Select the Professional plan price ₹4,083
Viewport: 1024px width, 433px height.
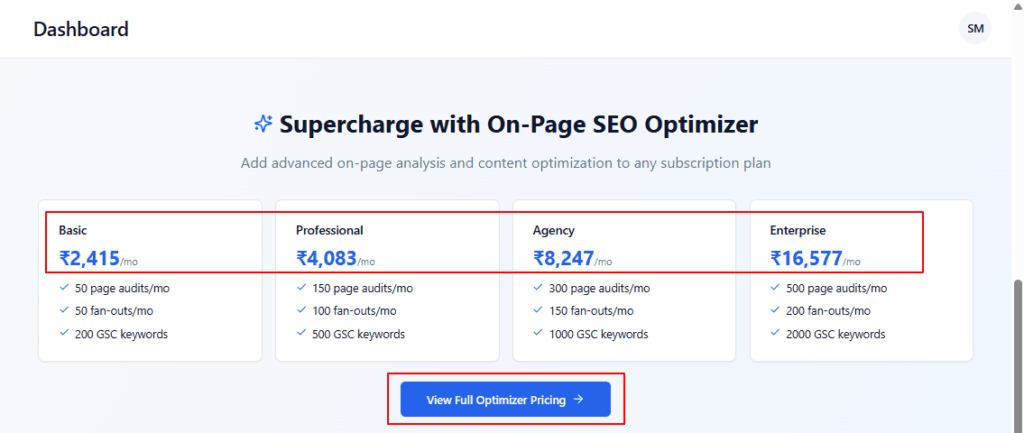(326, 259)
